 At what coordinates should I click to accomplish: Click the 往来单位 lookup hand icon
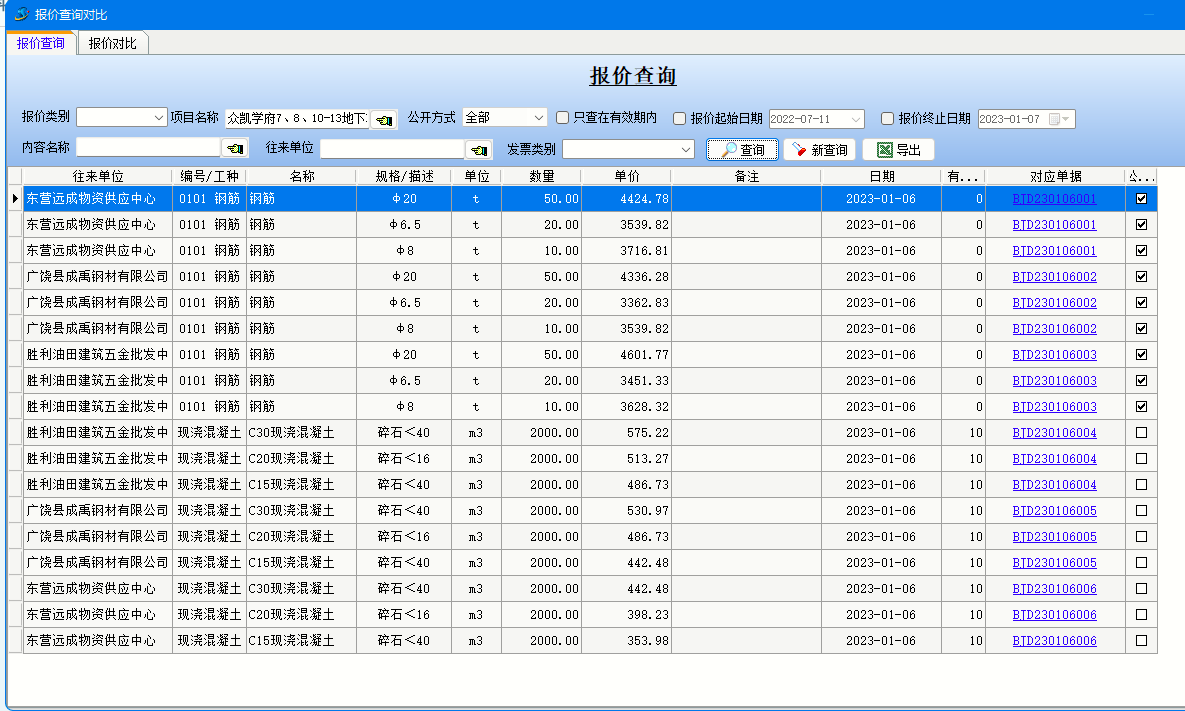pos(479,150)
